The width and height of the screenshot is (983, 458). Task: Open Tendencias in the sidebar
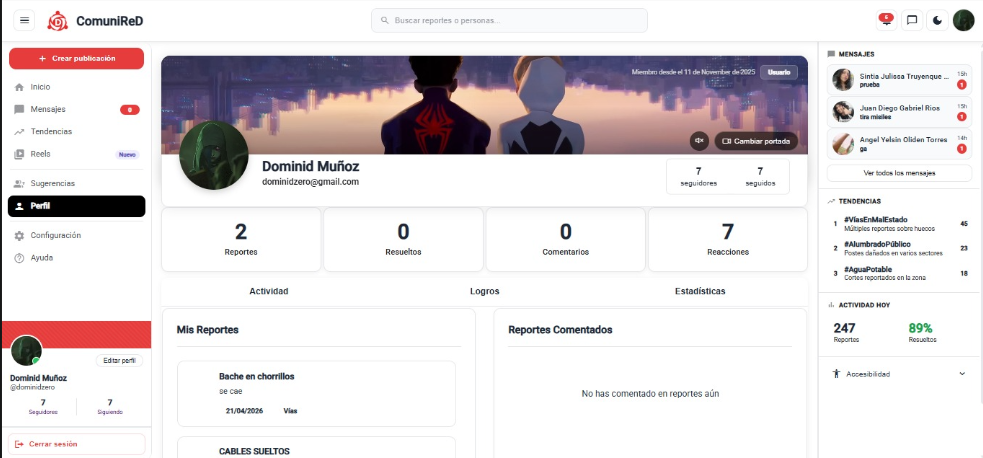pyautogui.click(x=76, y=132)
